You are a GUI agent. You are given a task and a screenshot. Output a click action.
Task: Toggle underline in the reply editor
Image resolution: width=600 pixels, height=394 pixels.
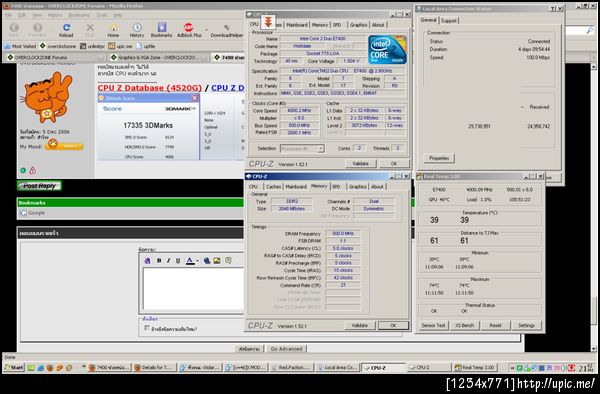point(178,260)
